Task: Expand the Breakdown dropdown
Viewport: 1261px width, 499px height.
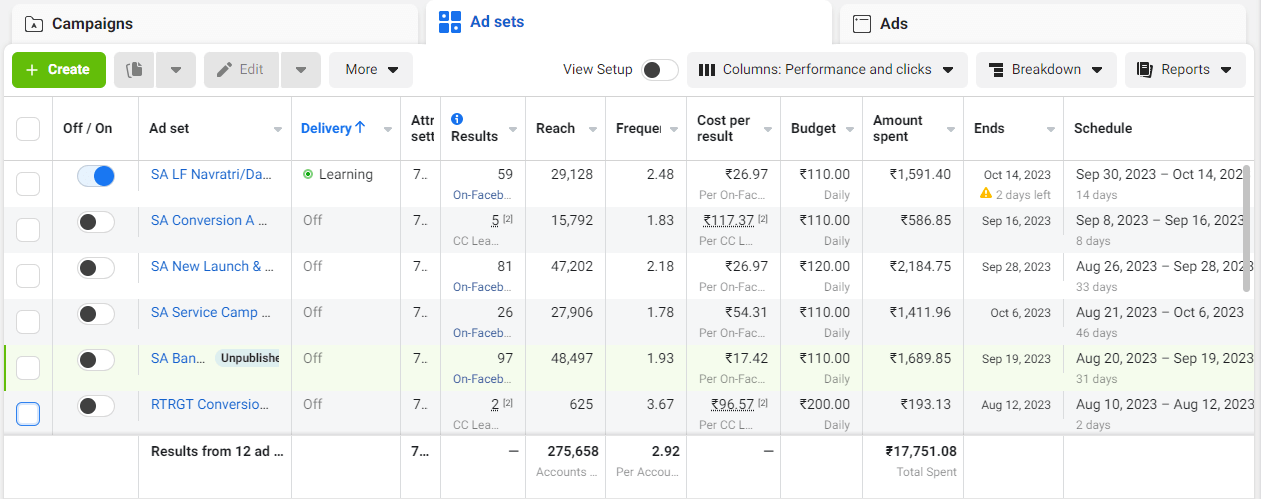Action: pos(1045,70)
